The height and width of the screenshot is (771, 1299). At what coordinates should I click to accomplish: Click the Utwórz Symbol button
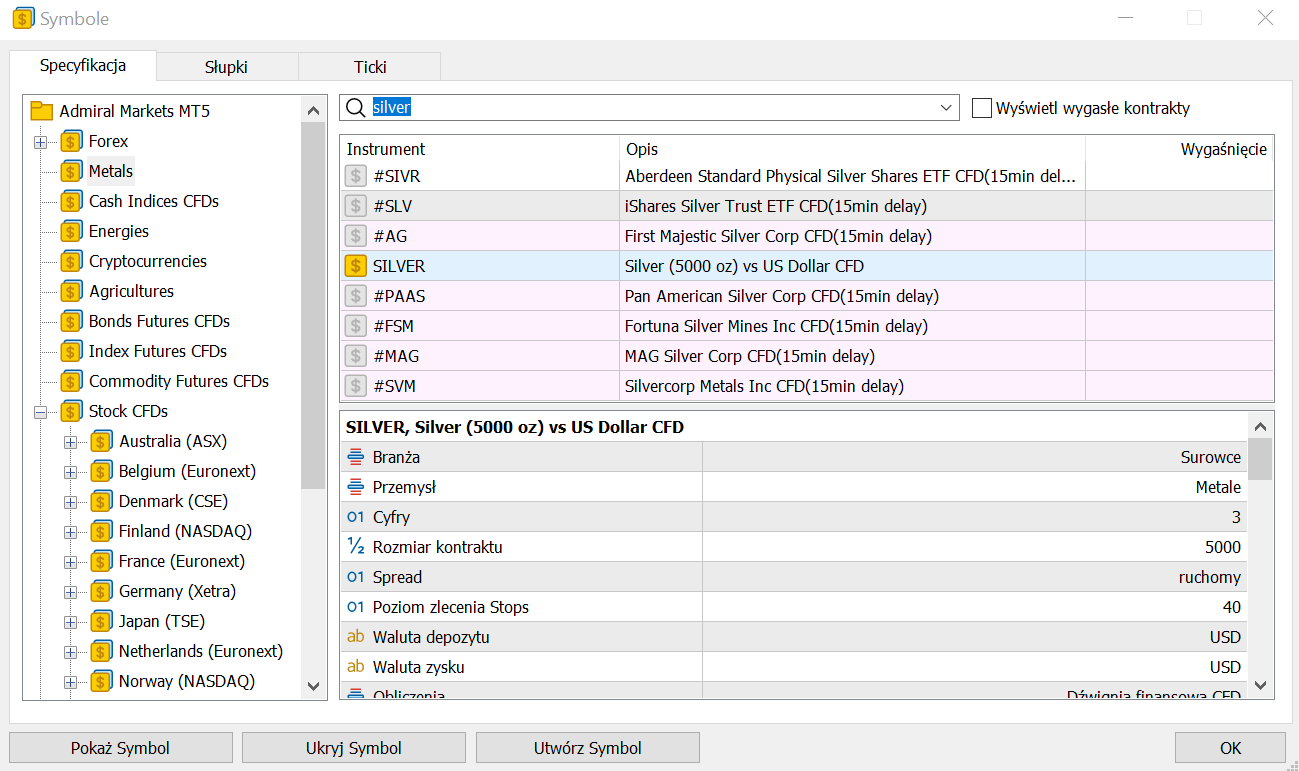pyautogui.click(x=588, y=748)
